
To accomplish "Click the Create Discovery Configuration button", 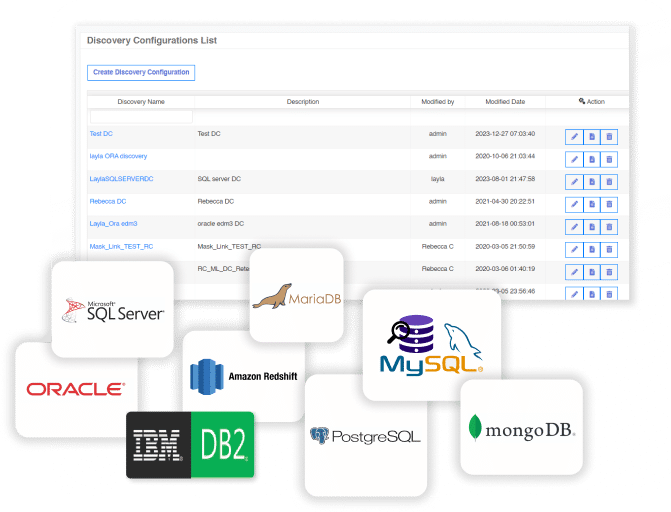I will [141, 72].
